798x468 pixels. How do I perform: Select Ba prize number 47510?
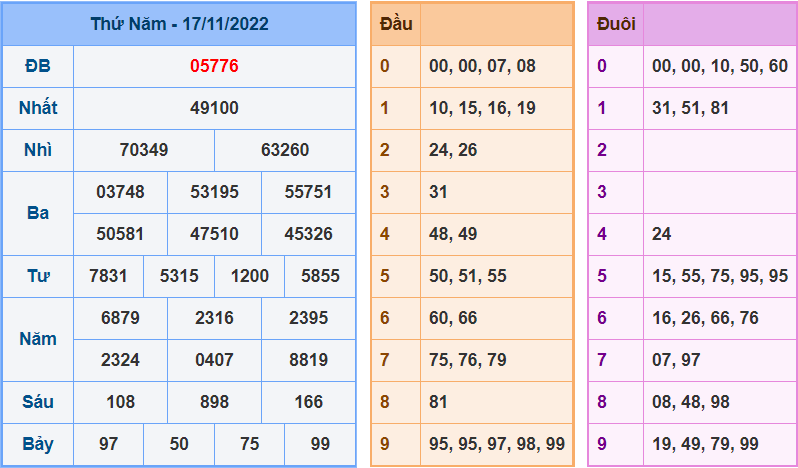214,234
